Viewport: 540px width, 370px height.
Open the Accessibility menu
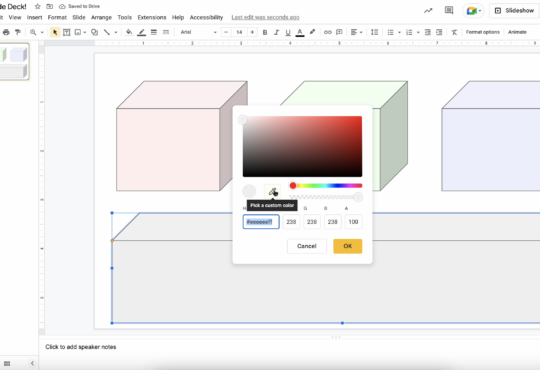[206, 17]
